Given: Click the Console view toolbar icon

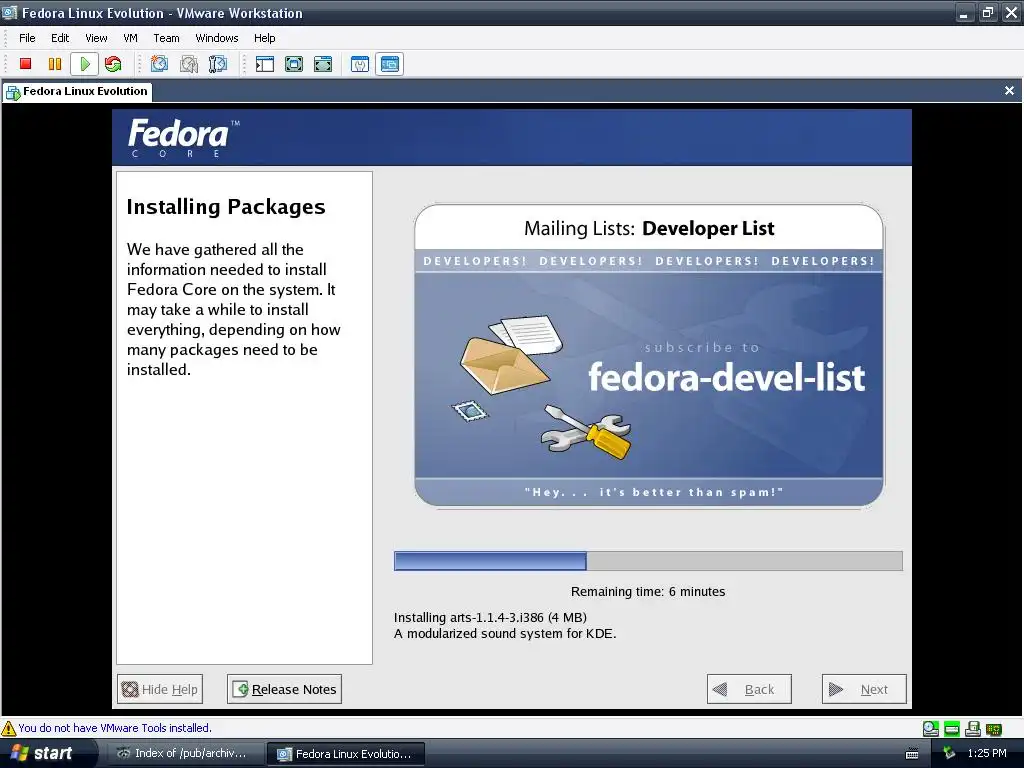Looking at the screenshot, I should tap(389, 64).
